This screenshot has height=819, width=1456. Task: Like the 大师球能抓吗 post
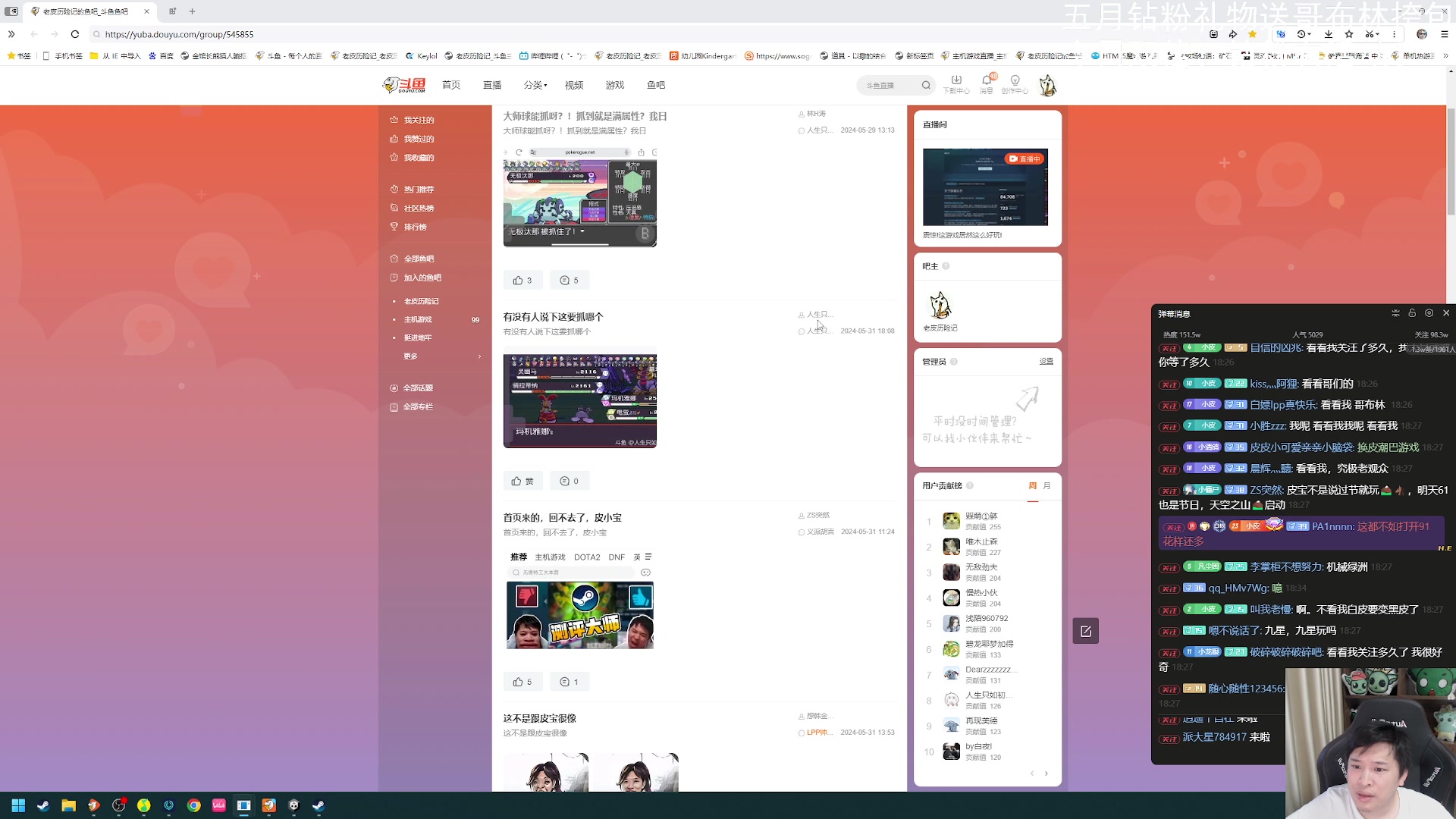coord(522,281)
